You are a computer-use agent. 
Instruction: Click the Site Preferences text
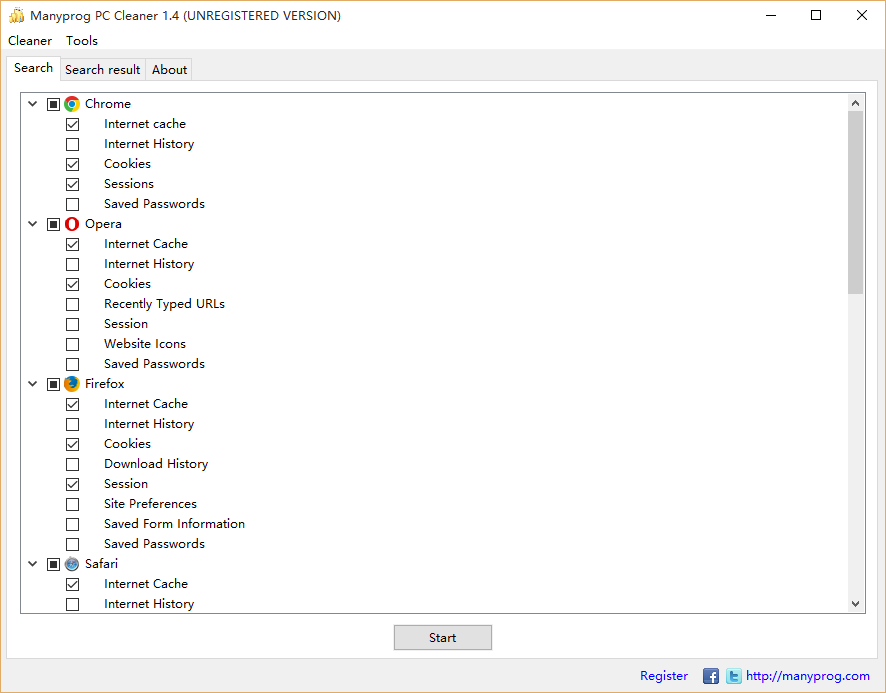coord(151,504)
